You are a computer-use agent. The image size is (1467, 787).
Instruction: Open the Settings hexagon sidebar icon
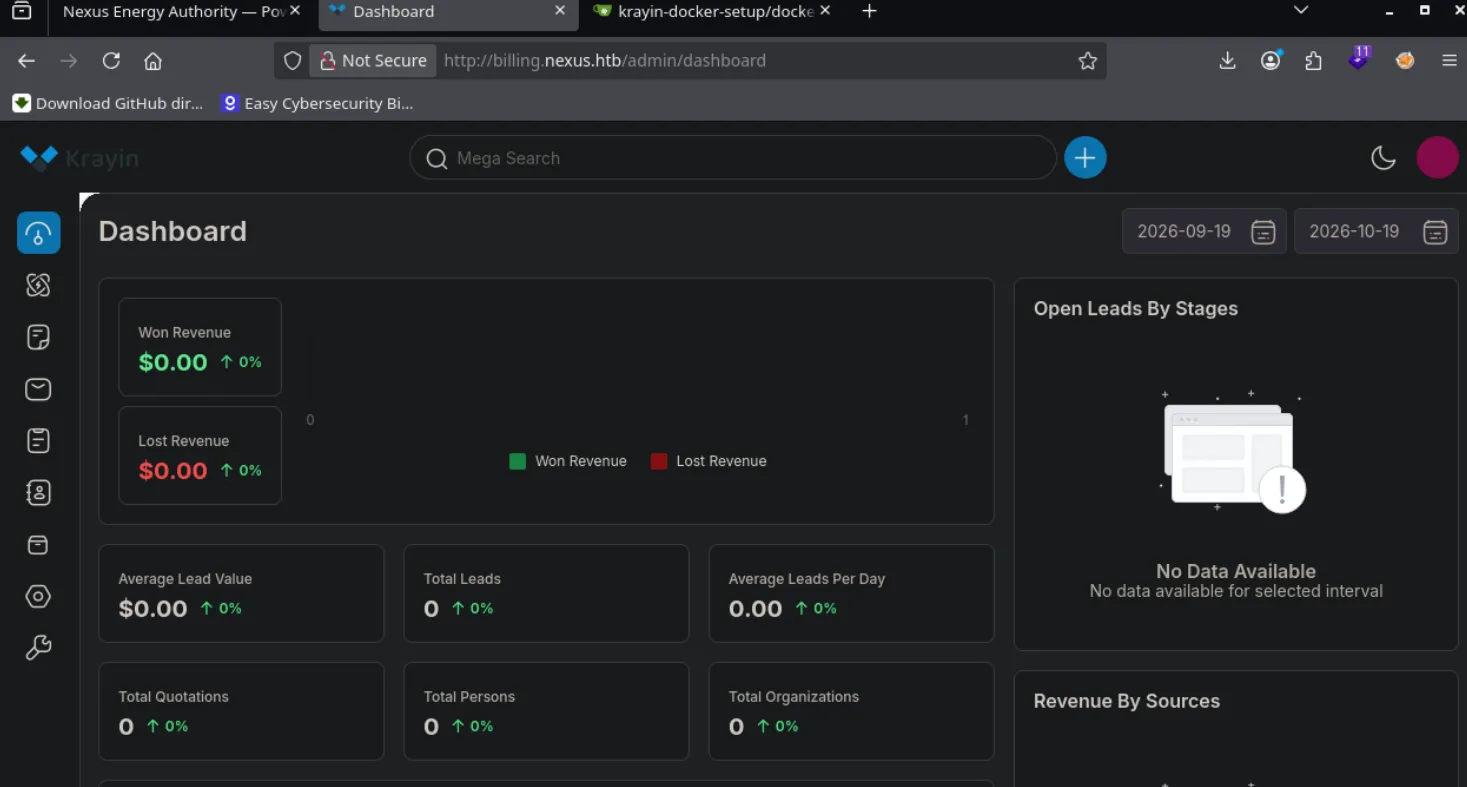pos(38,597)
